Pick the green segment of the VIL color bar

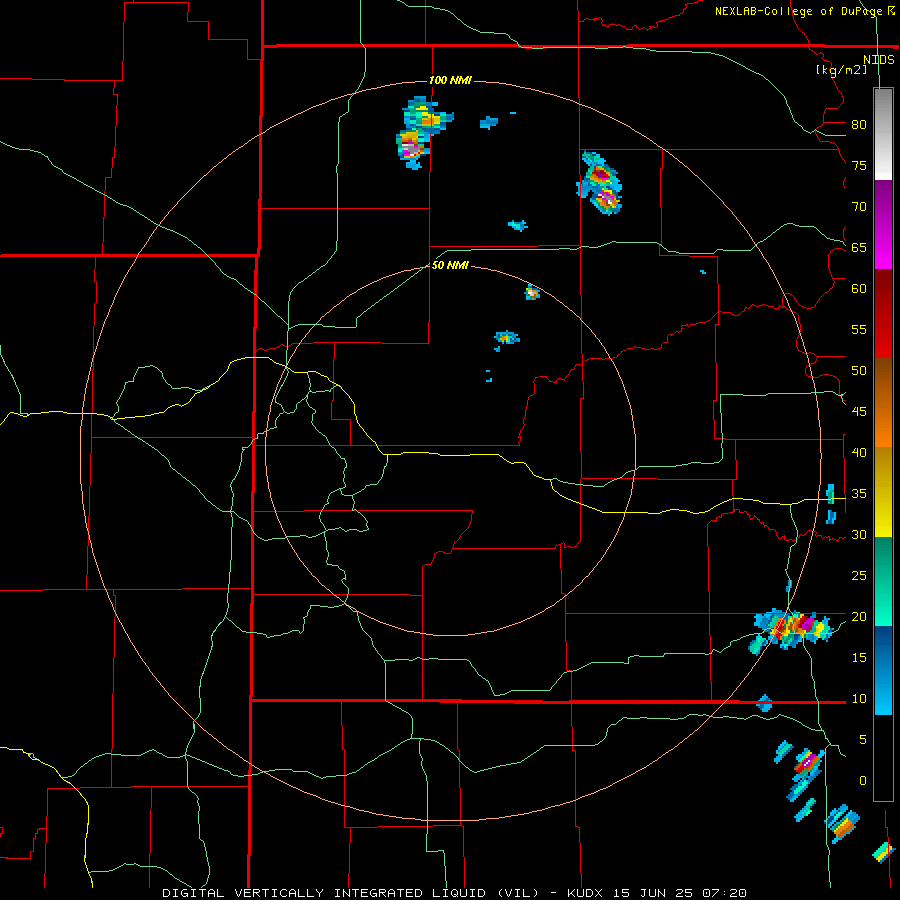[883, 581]
